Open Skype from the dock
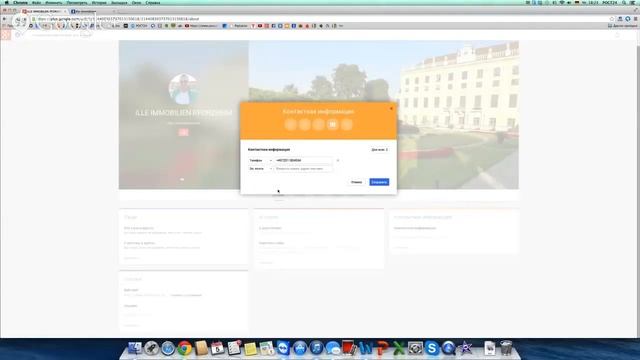Screen dimensions: 640x360 [x=432, y=348]
